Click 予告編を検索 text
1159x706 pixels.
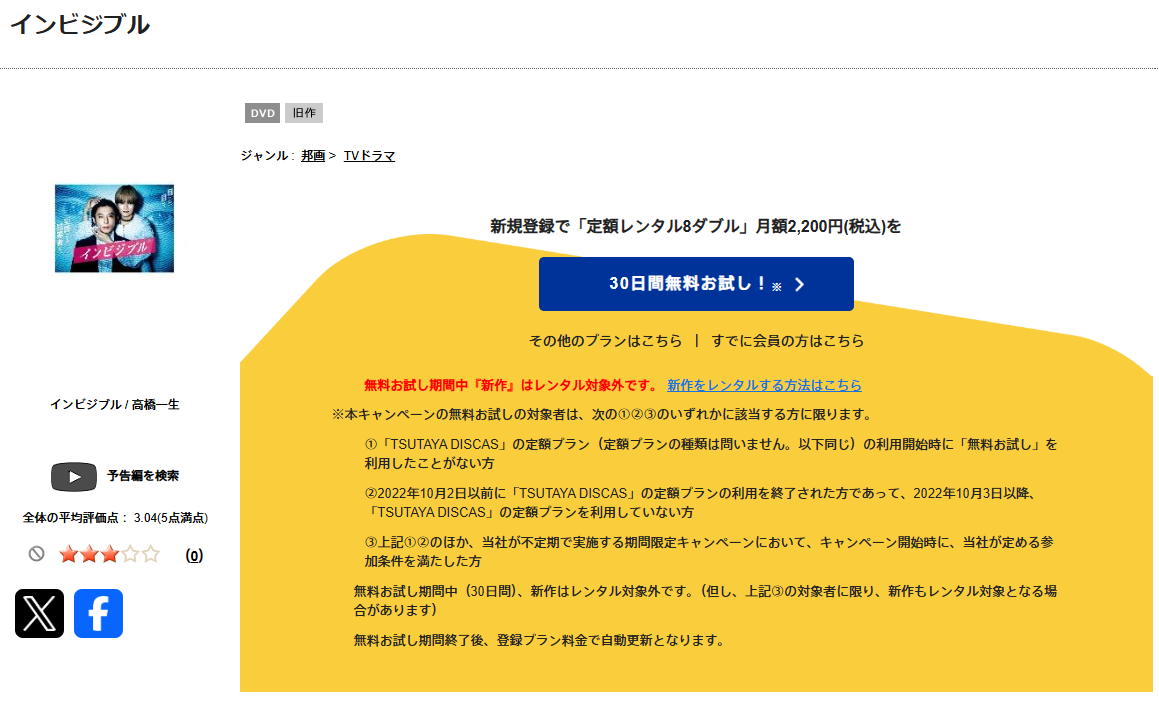tap(143, 476)
